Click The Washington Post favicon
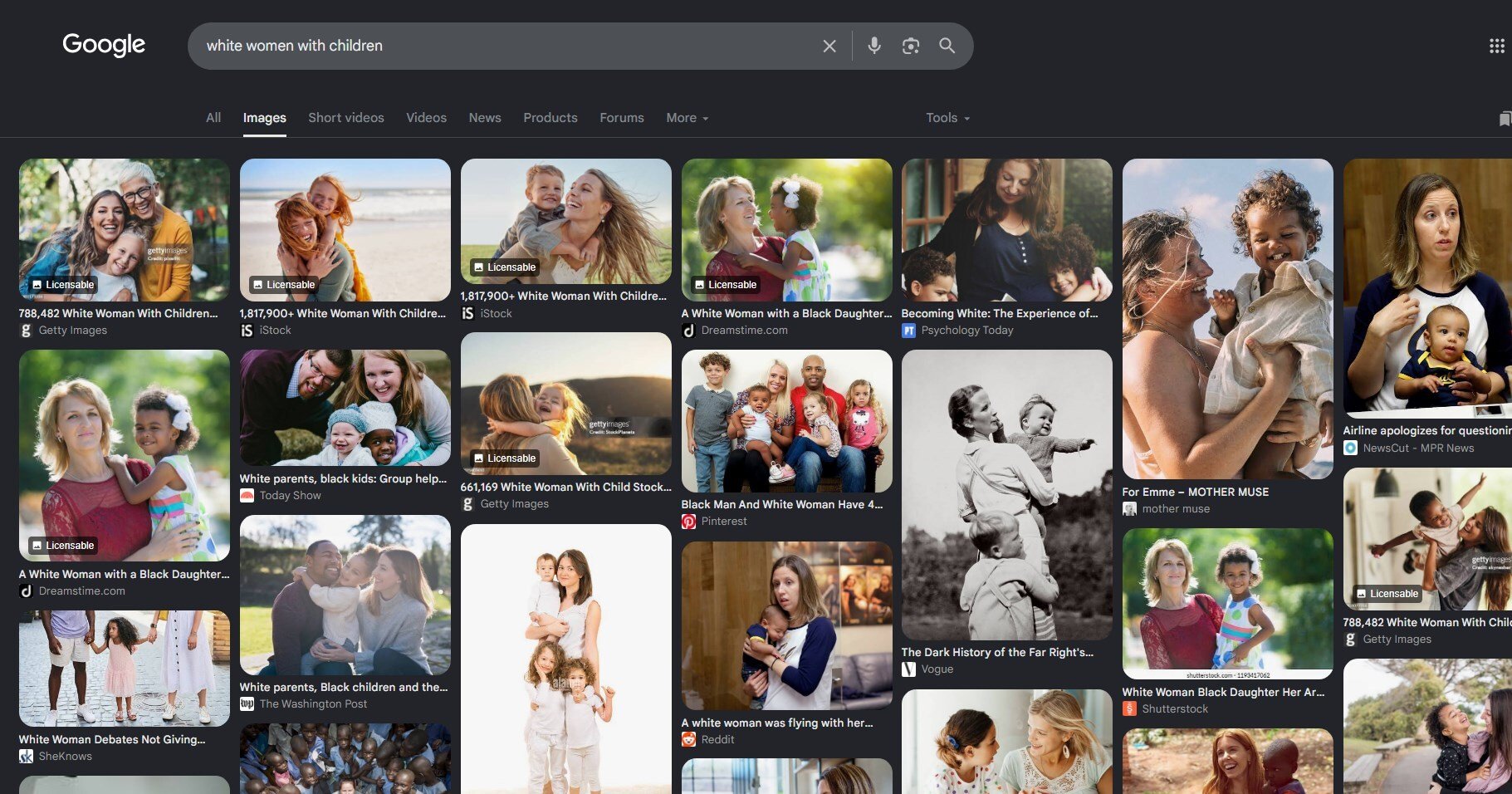This screenshot has height=794, width=1512. (247, 704)
